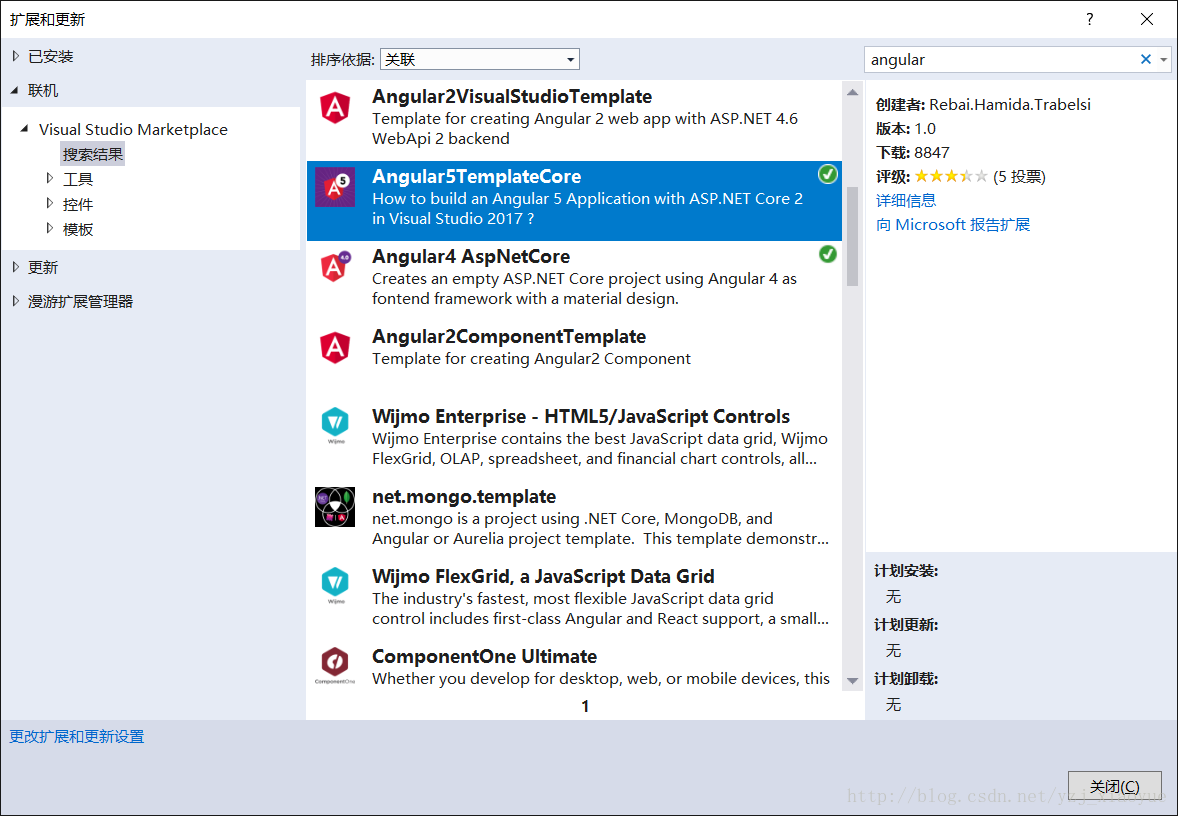Click the 下载: 8847 download count
Screen dimensions: 1178x816
click(x=913, y=153)
